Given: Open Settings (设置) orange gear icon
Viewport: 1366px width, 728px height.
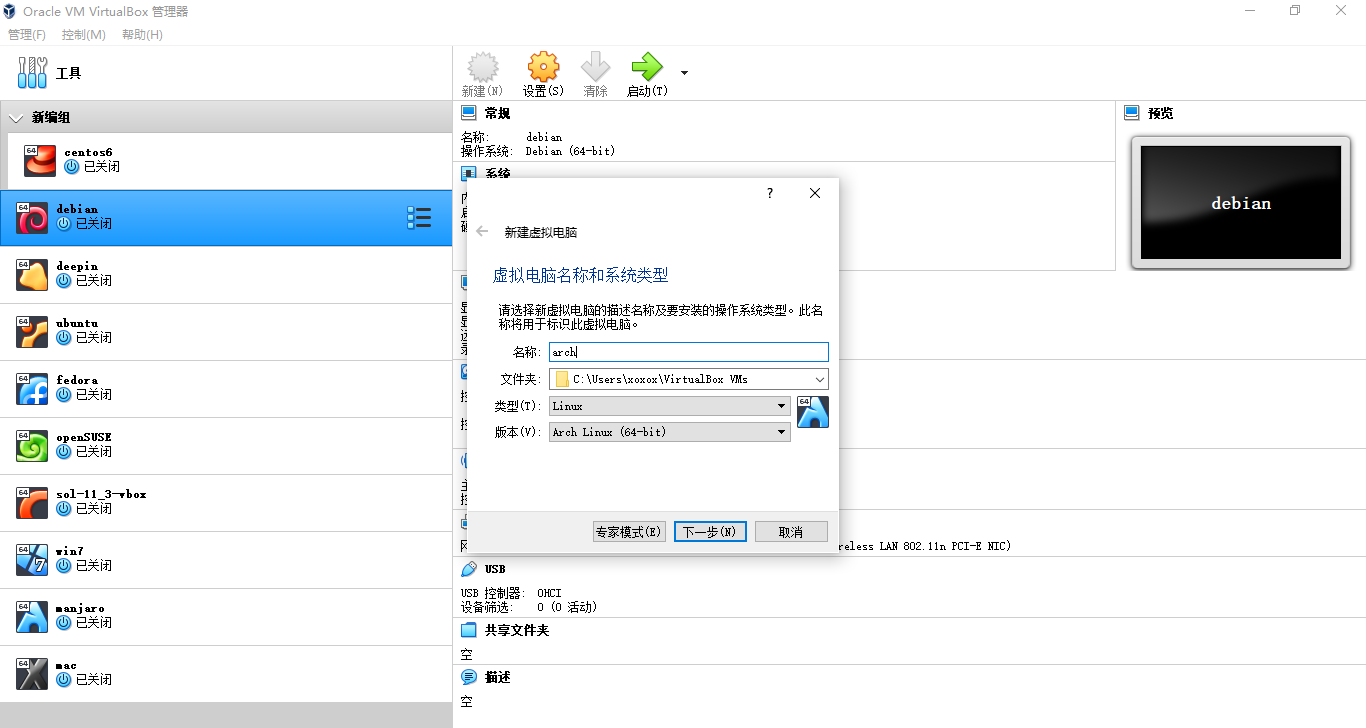Looking at the screenshot, I should pyautogui.click(x=543, y=67).
